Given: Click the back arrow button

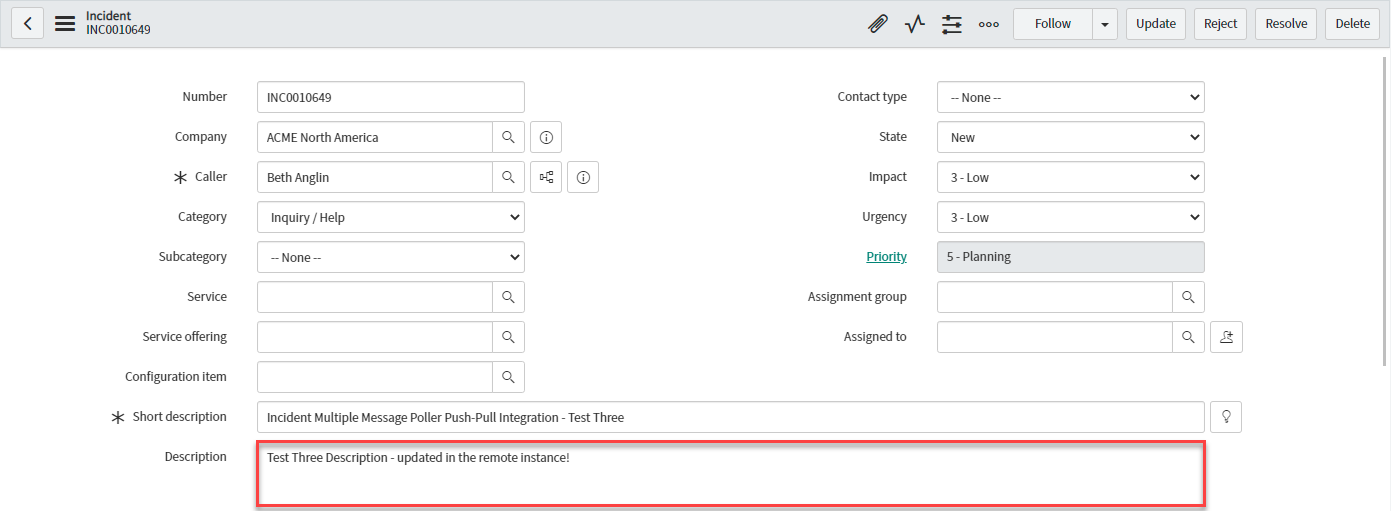Looking at the screenshot, I should [x=27, y=24].
